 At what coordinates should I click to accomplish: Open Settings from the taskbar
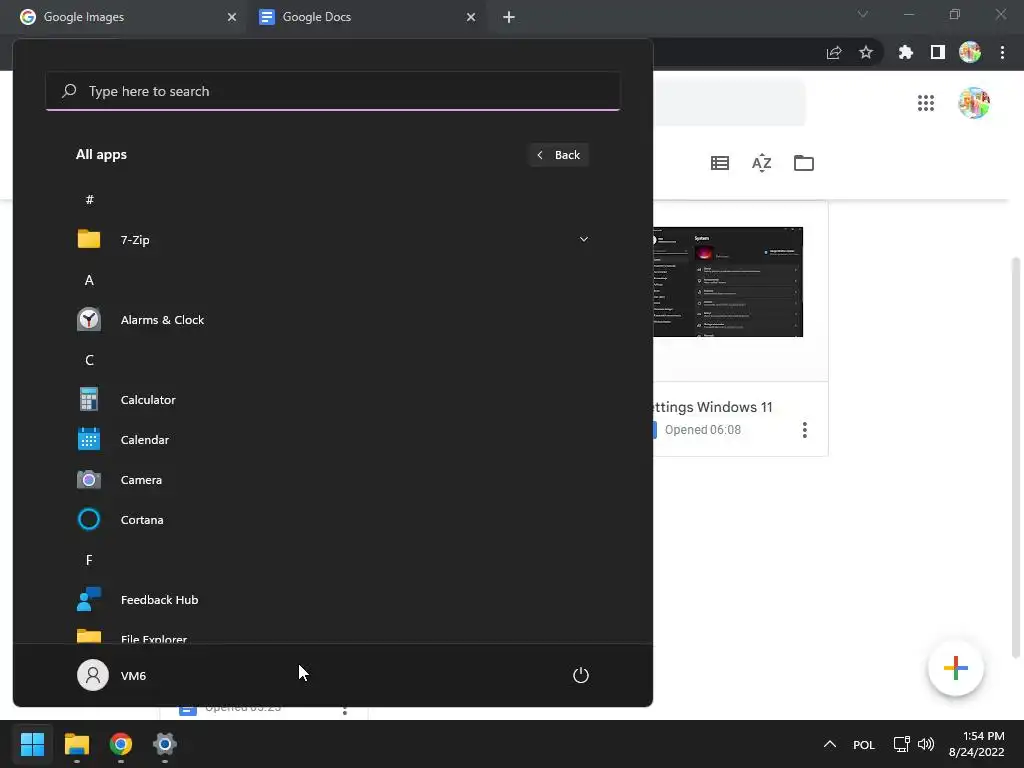click(x=165, y=744)
